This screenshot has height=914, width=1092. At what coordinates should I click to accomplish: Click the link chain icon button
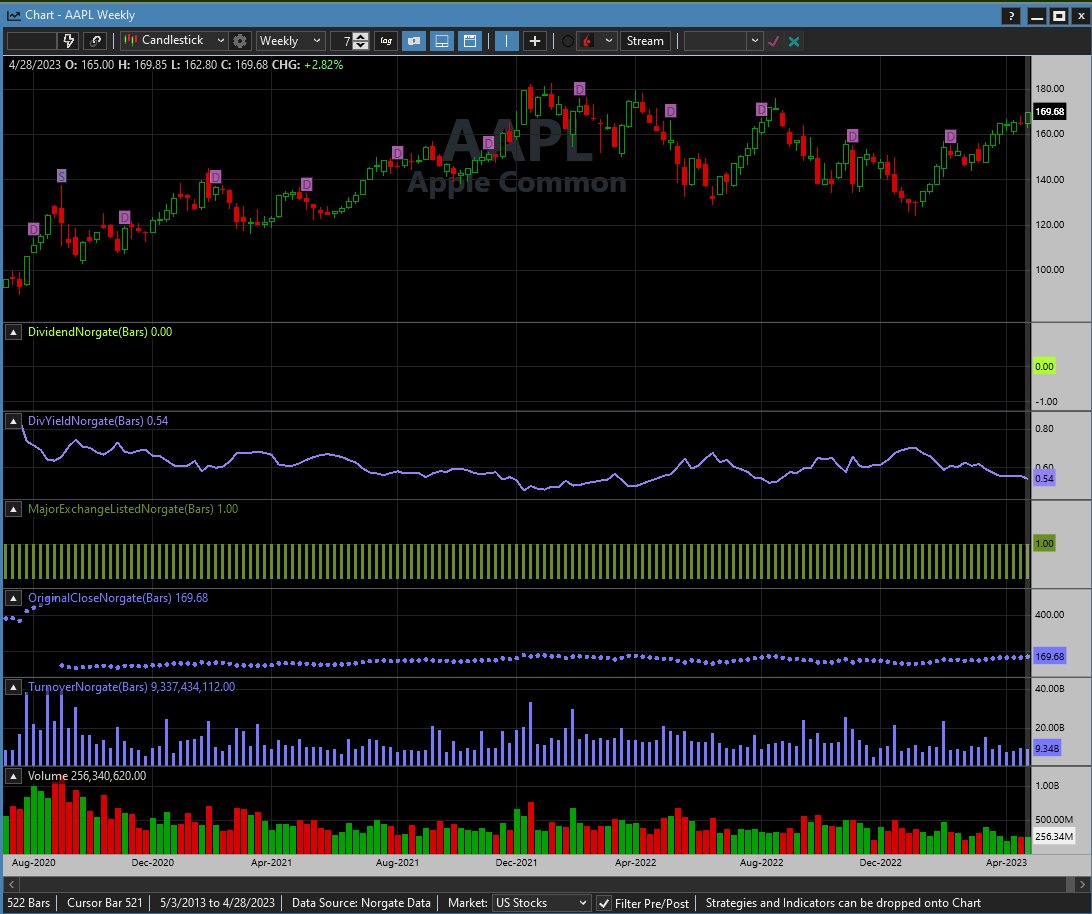point(95,41)
